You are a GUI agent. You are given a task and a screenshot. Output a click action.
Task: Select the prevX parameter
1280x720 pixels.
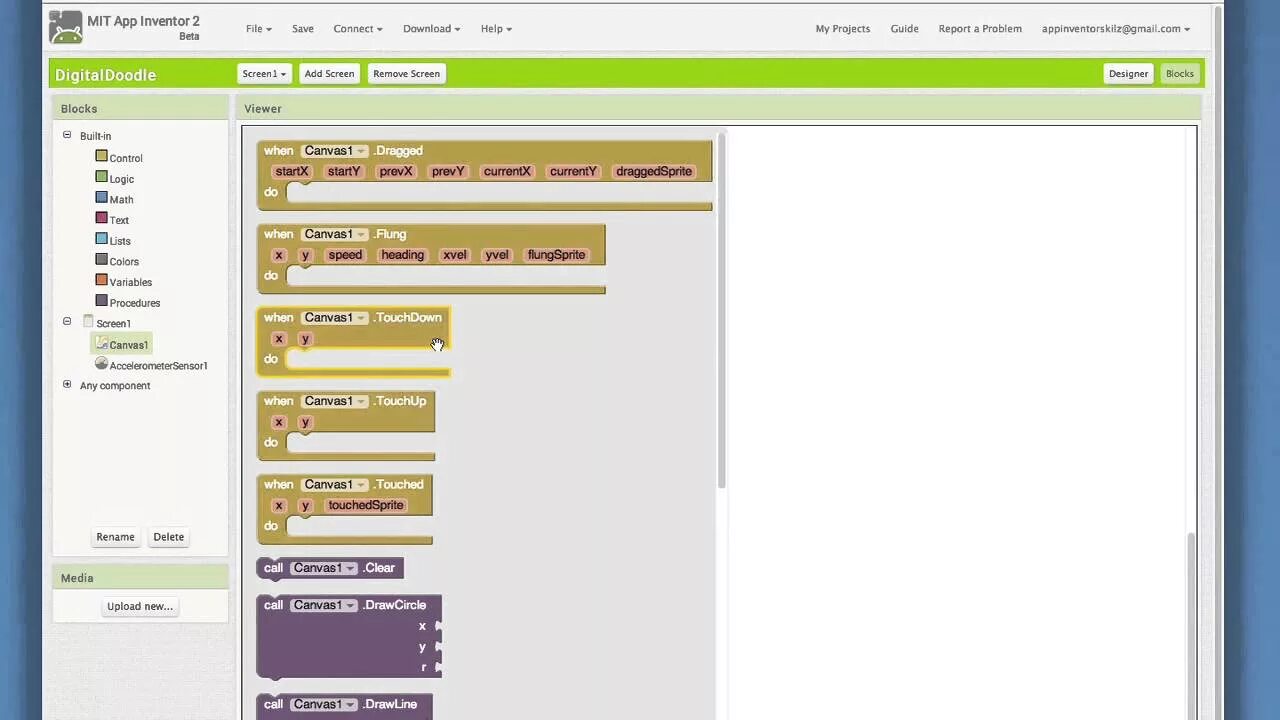click(x=396, y=171)
